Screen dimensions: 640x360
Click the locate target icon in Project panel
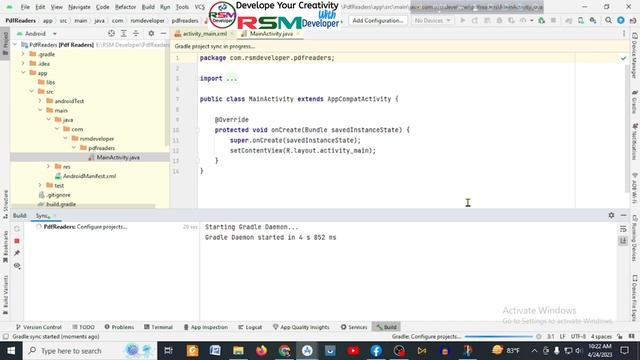pos(111,33)
